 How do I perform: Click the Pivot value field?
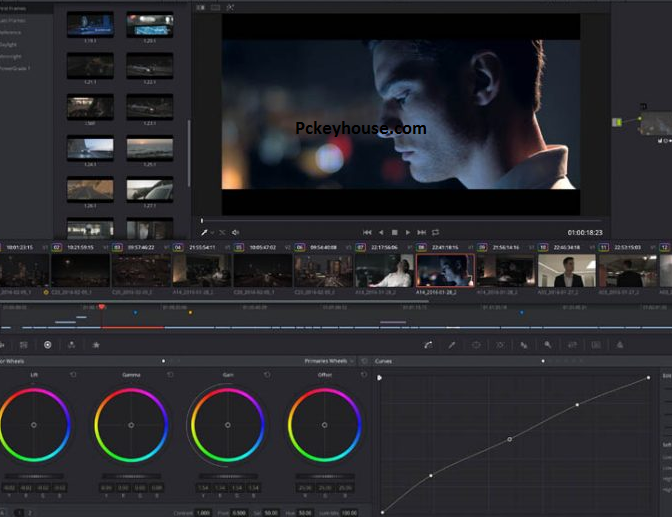point(239,513)
